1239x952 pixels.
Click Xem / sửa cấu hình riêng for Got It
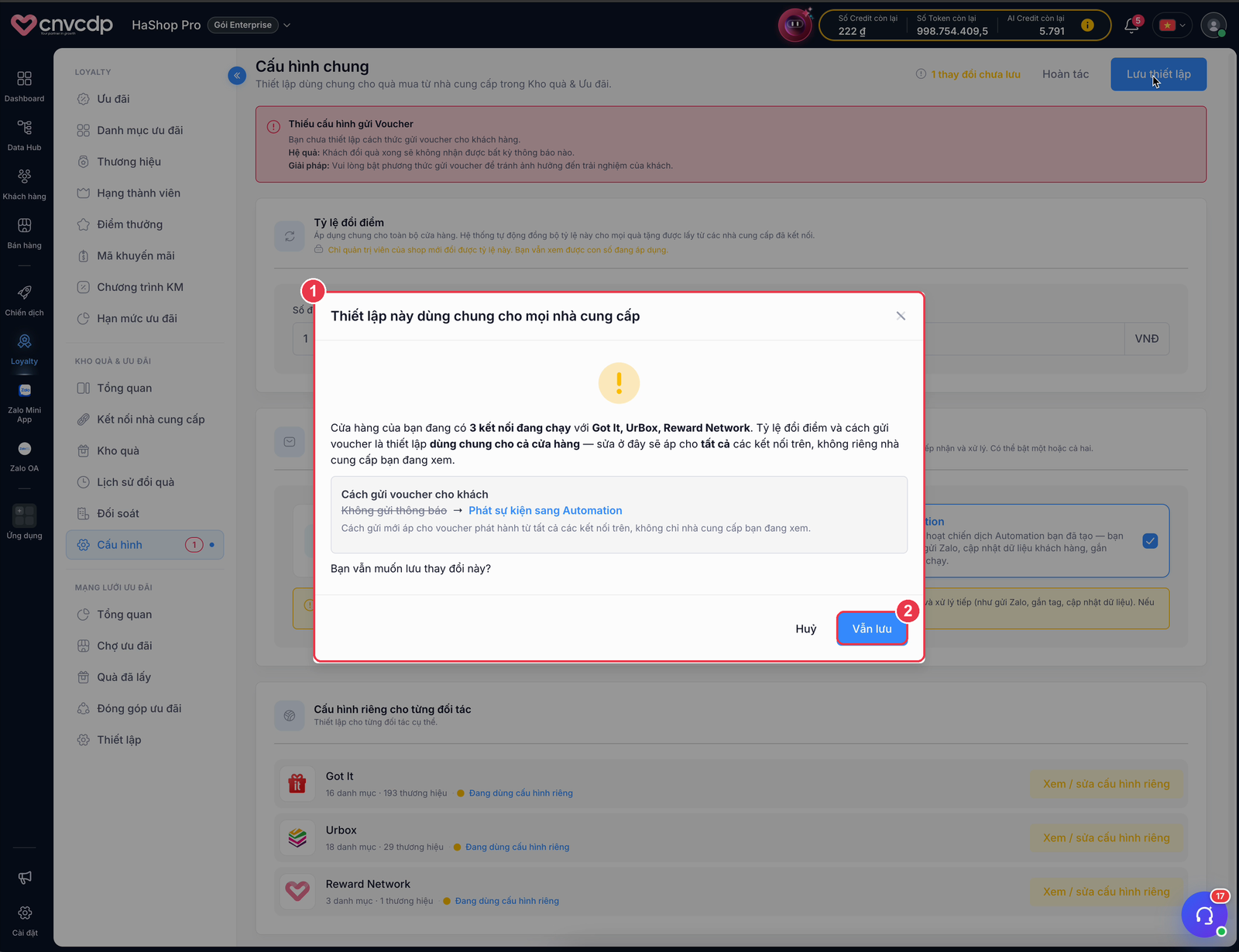point(1106,784)
